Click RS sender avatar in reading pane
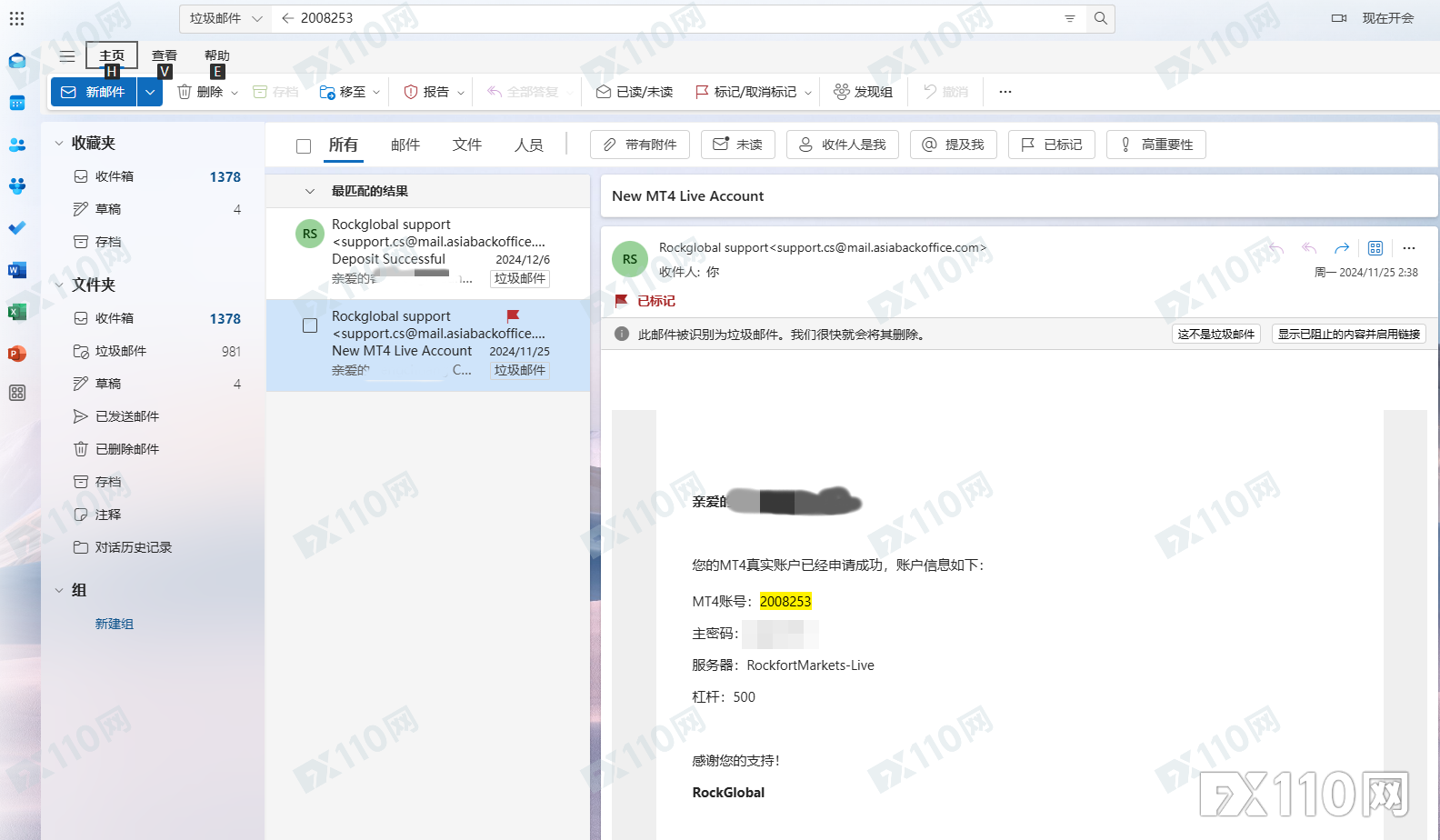 click(x=630, y=259)
